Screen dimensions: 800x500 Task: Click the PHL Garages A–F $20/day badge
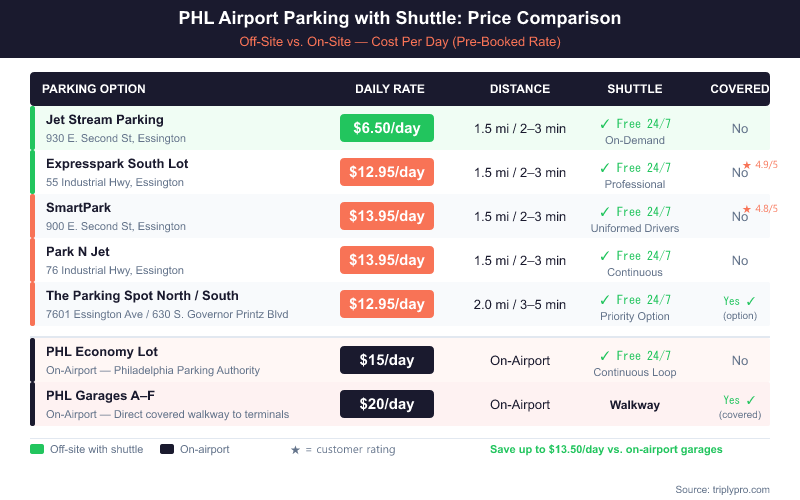[387, 404]
